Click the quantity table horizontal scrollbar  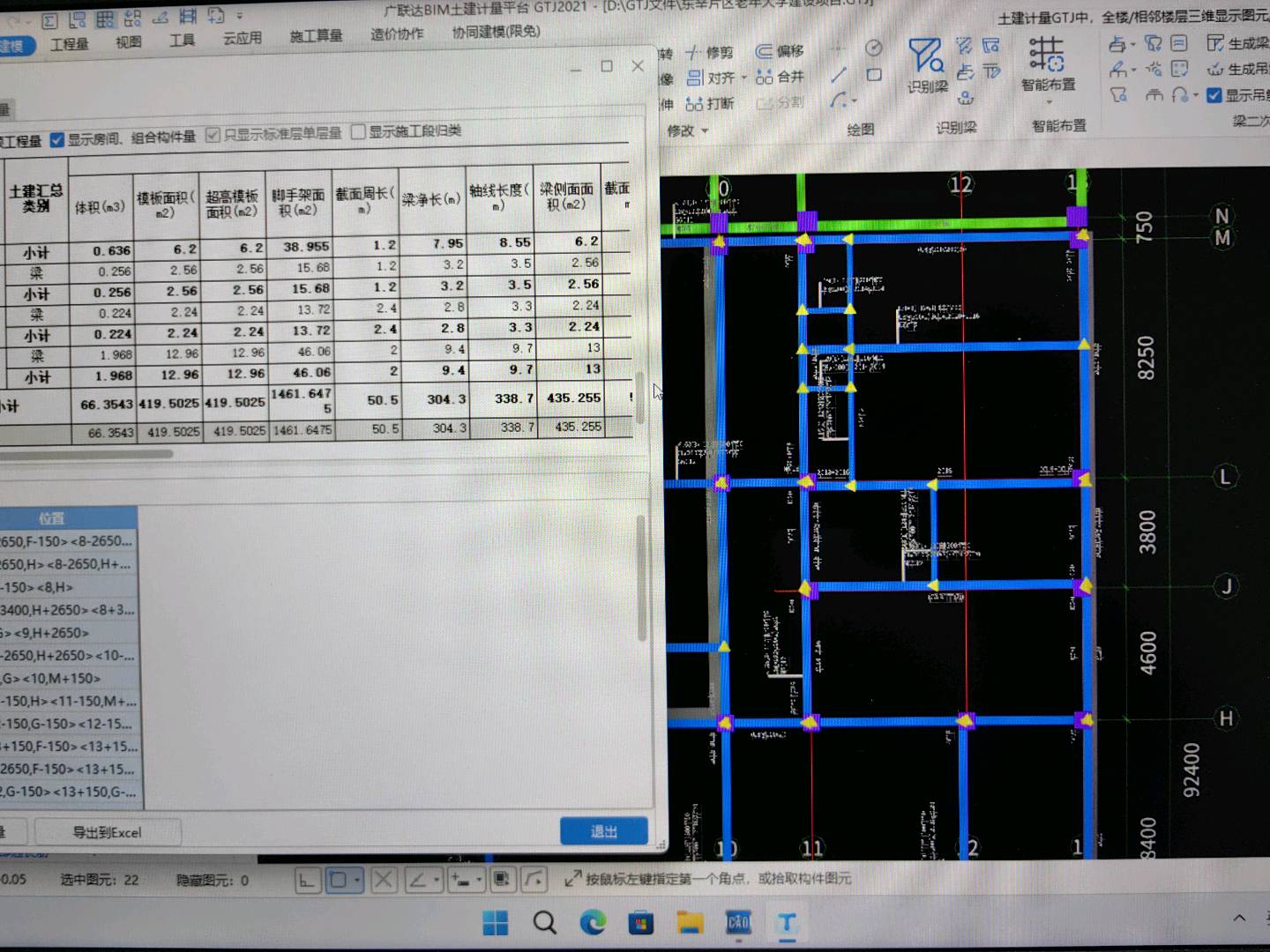86,455
